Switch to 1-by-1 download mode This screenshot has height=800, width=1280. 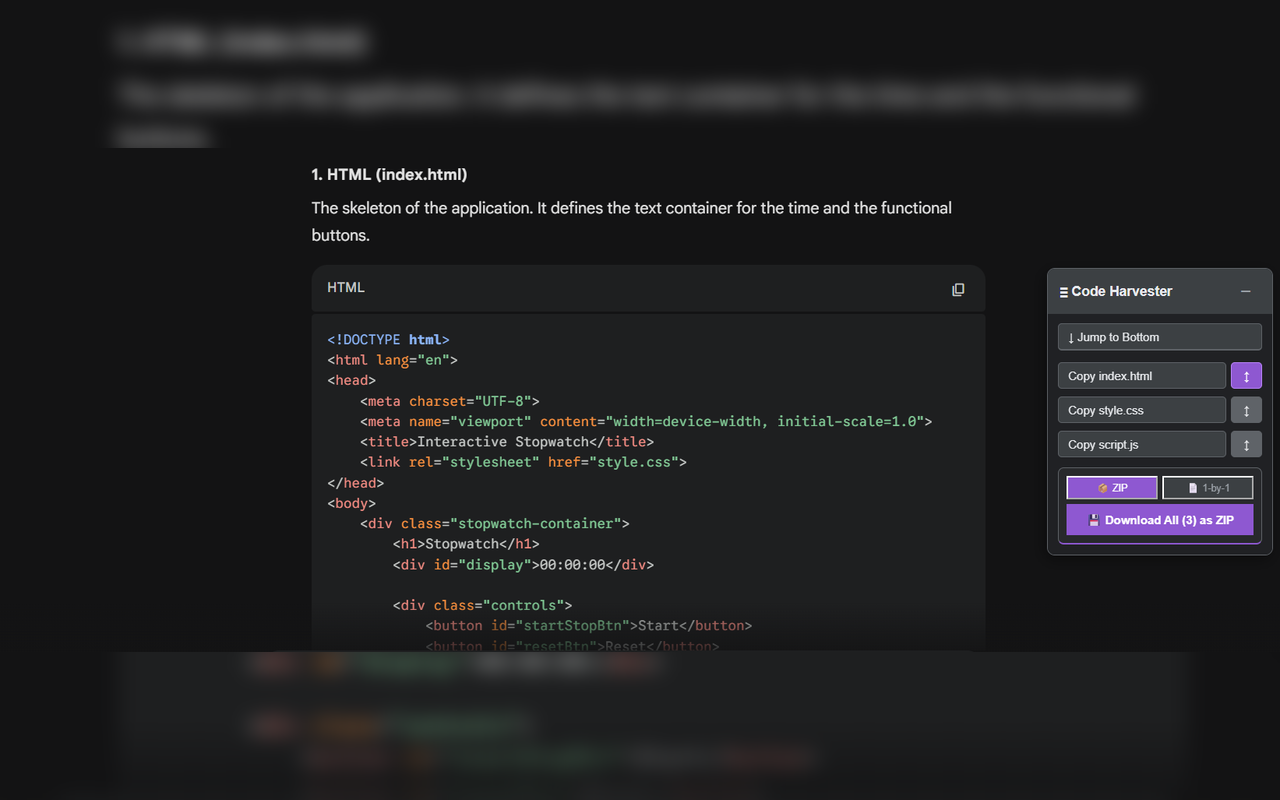click(x=1207, y=487)
